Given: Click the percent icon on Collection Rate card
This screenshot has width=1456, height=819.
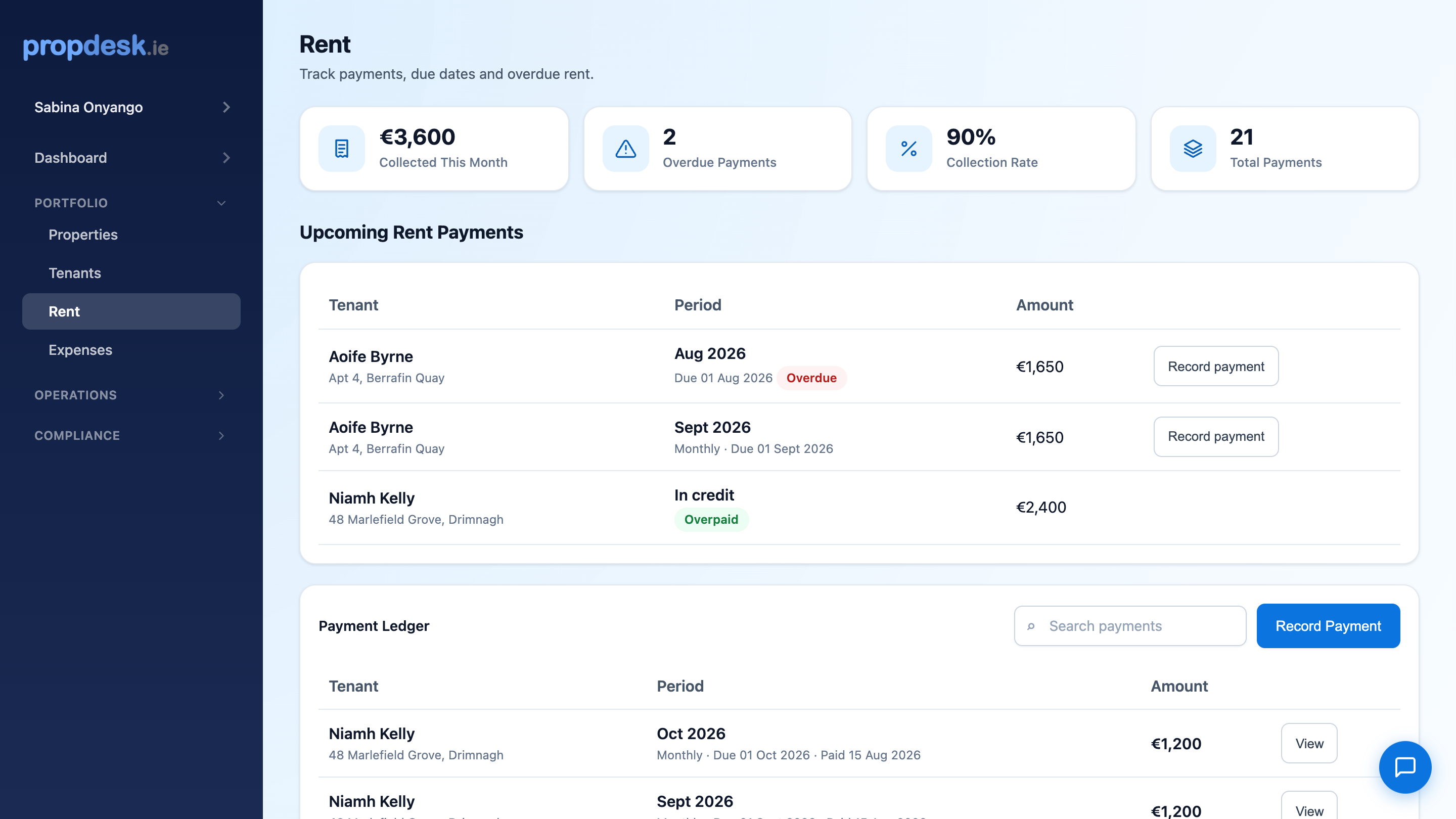Looking at the screenshot, I should coord(909,149).
